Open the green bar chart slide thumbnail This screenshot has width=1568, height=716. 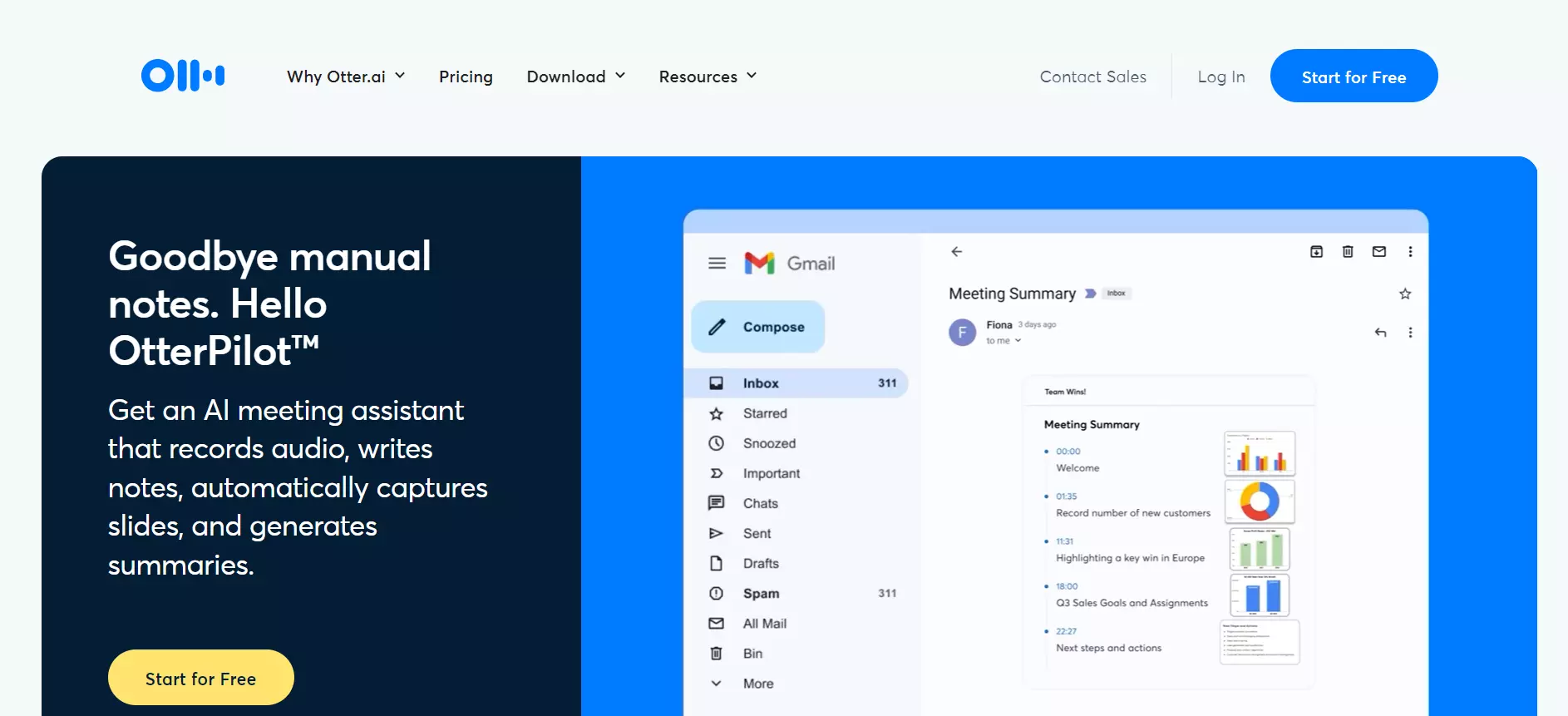click(1260, 549)
